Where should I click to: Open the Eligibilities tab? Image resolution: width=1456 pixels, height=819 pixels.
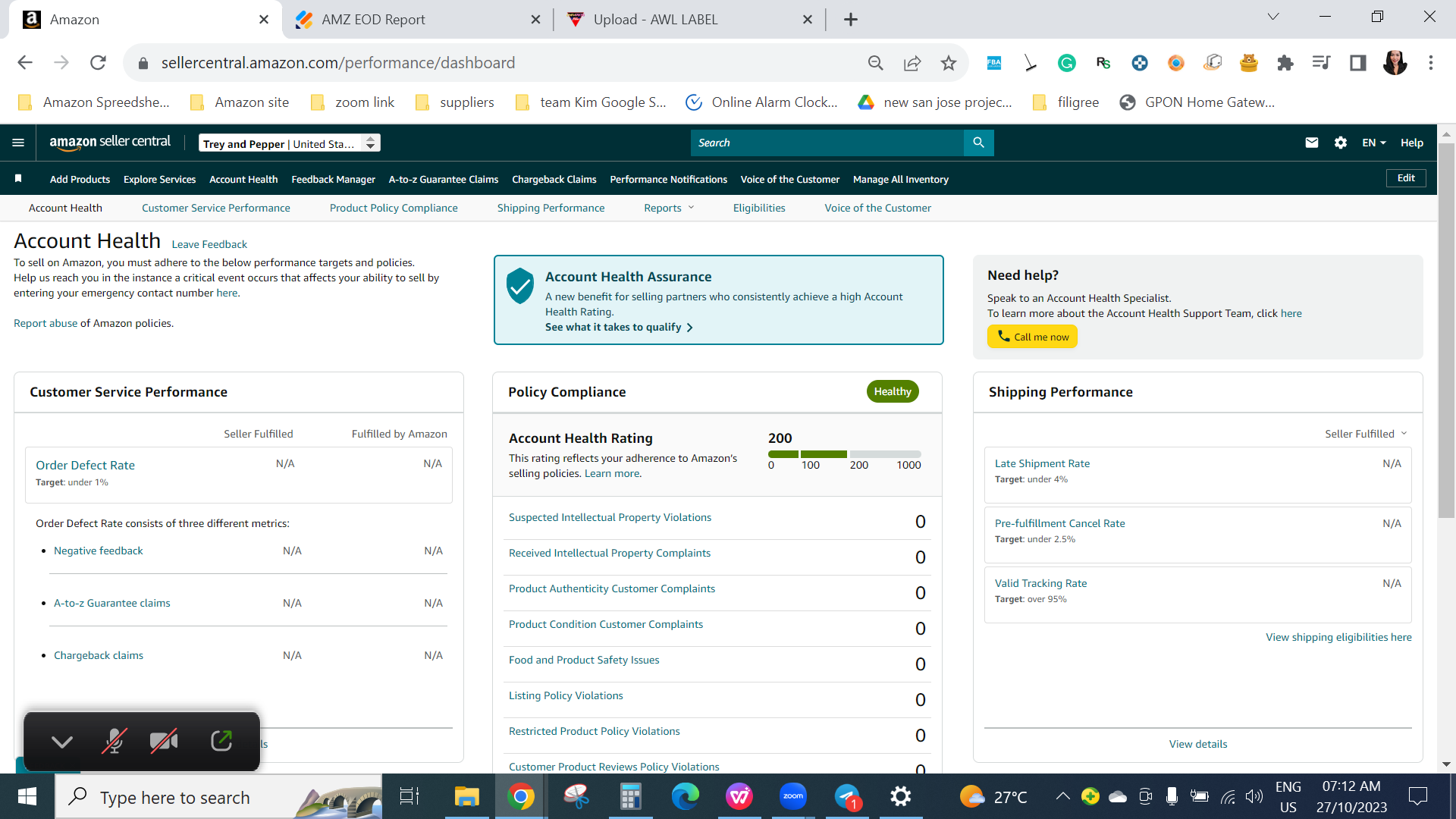pos(759,208)
